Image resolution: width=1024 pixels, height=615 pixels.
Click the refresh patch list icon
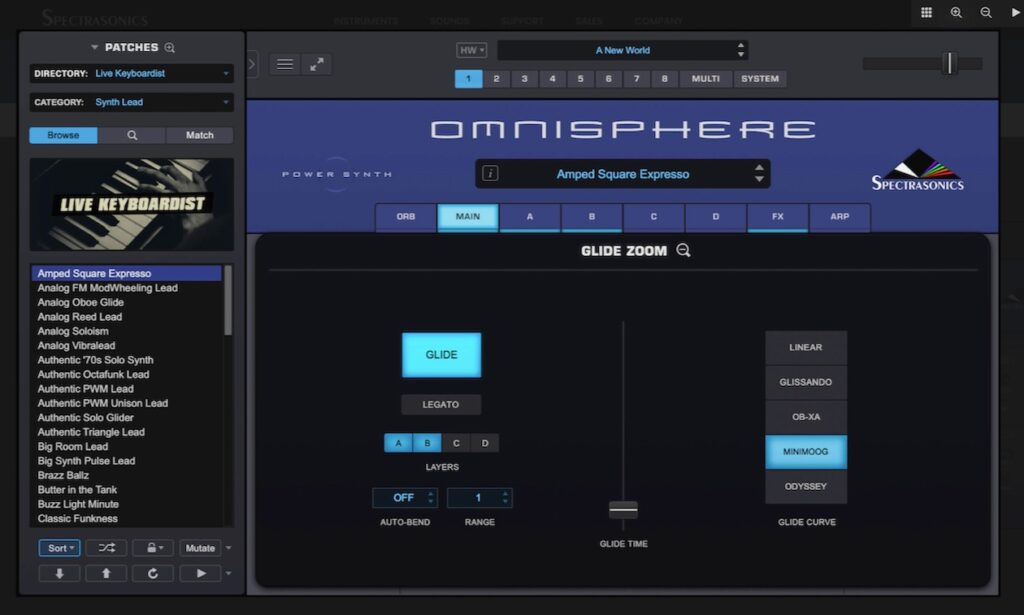(153, 573)
